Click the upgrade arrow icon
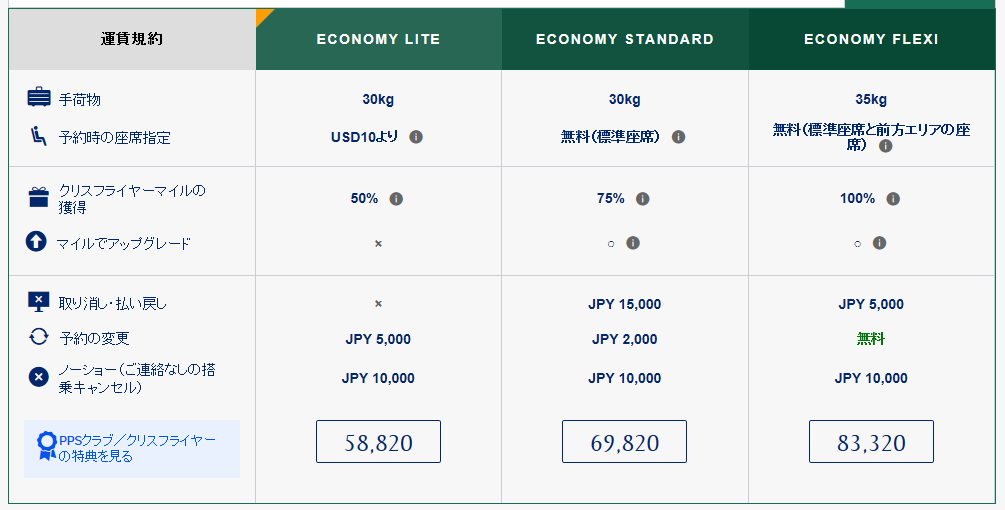 point(36,242)
